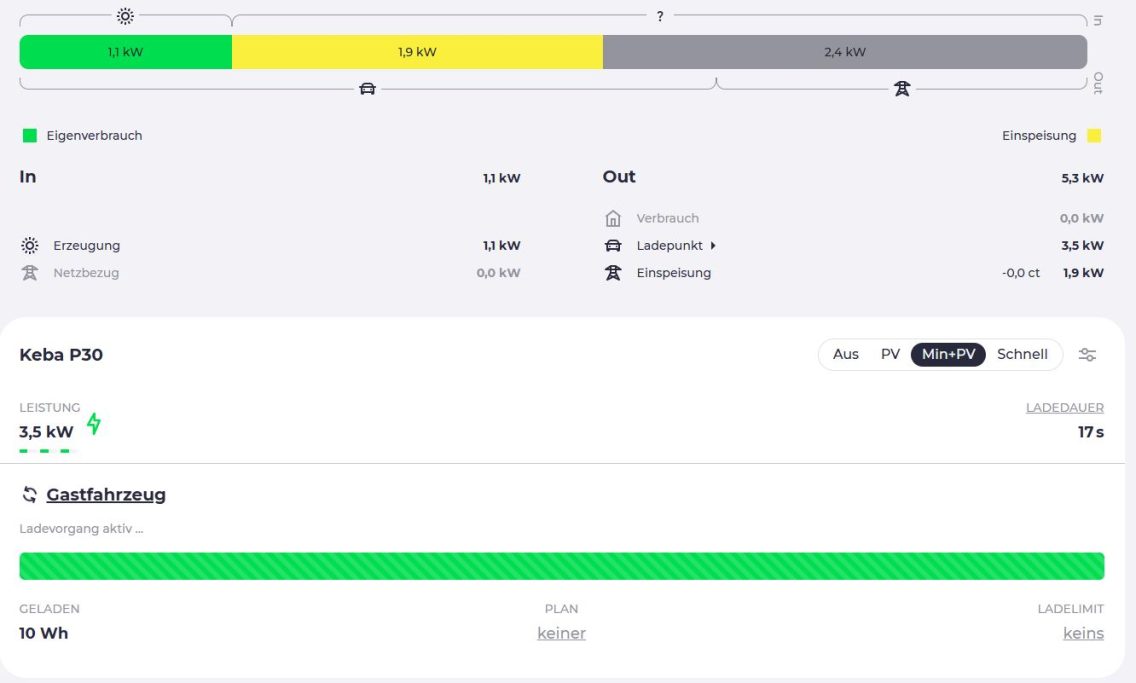Image resolution: width=1136 pixels, height=683 pixels.
Task: Click the green lightning bolt charging icon
Action: point(94,424)
